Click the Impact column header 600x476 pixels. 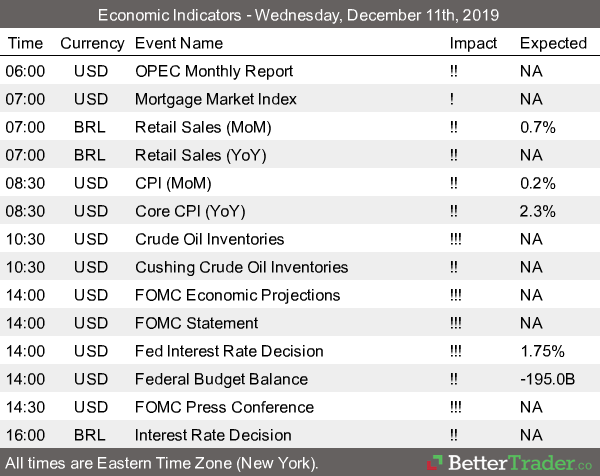(473, 43)
